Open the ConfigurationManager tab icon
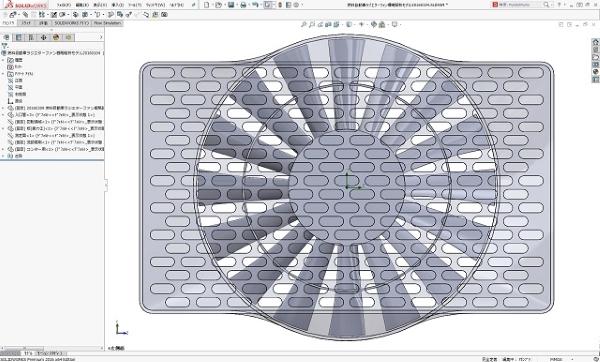Viewport: 600px width, 362px height. click(x=31, y=38)
